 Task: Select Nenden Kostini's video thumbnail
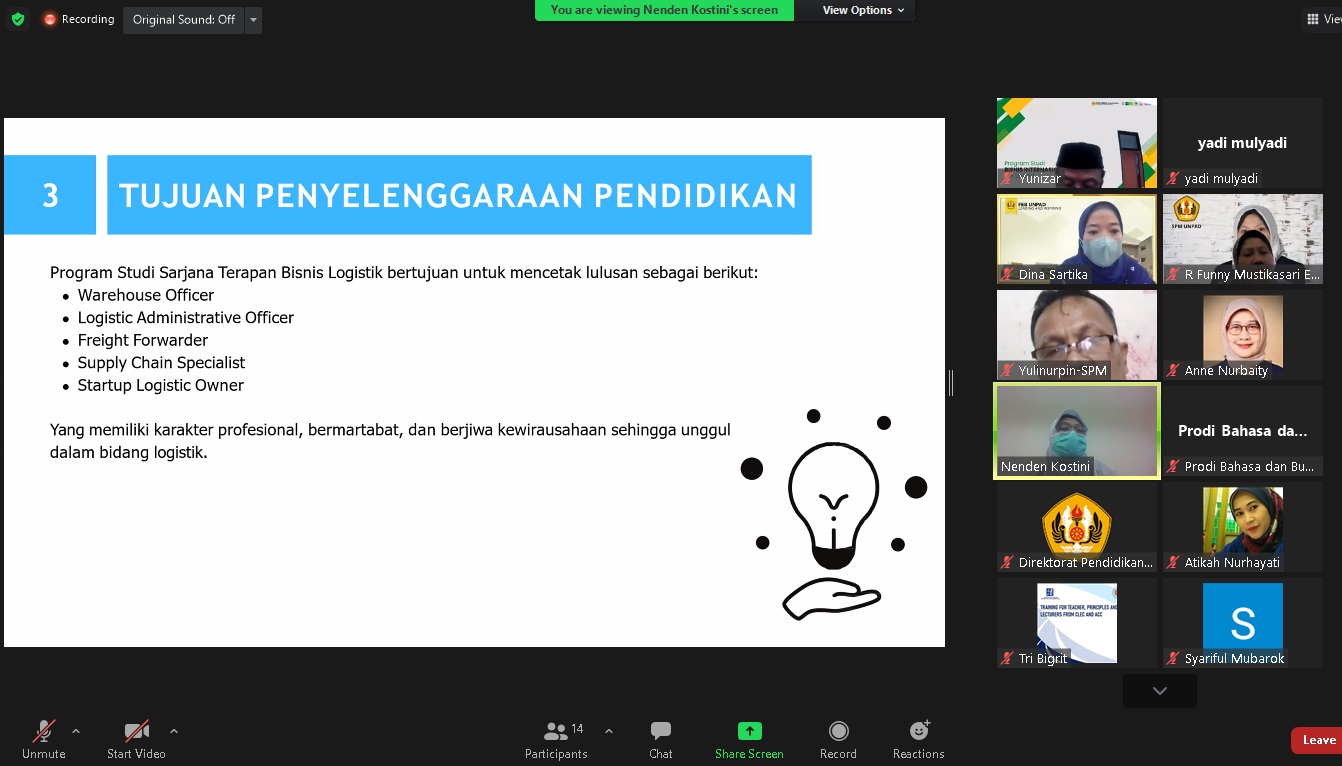(x=1076, y=430)
